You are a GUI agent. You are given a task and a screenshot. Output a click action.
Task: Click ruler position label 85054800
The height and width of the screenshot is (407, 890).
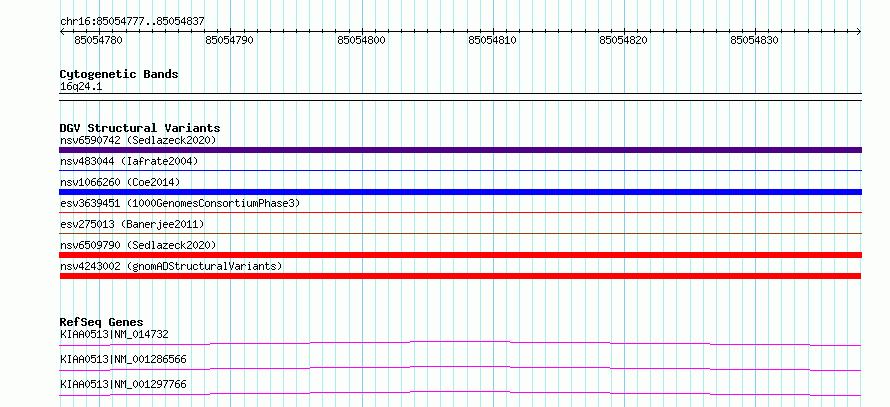(361, 40)
